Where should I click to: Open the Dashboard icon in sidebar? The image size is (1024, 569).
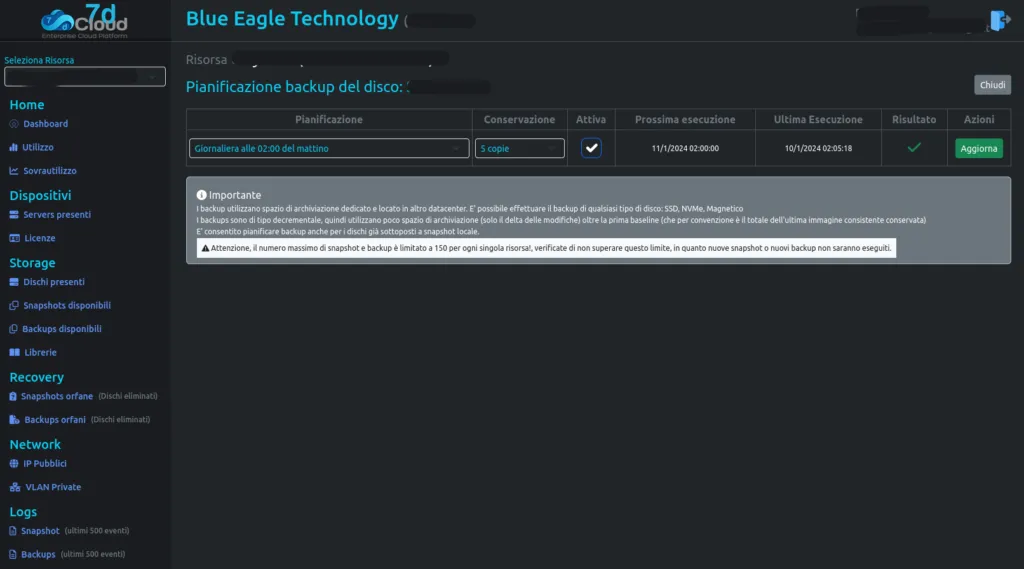[14, 124]
